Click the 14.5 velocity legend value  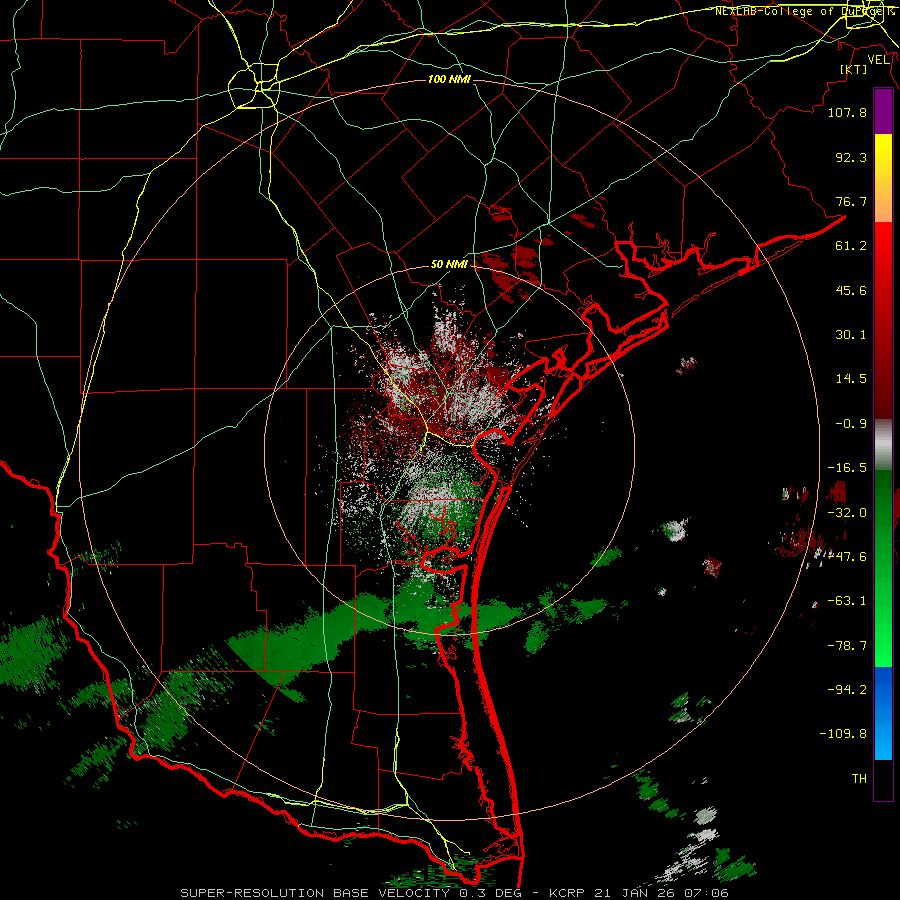pyautogui.click(x=851, y=379)
